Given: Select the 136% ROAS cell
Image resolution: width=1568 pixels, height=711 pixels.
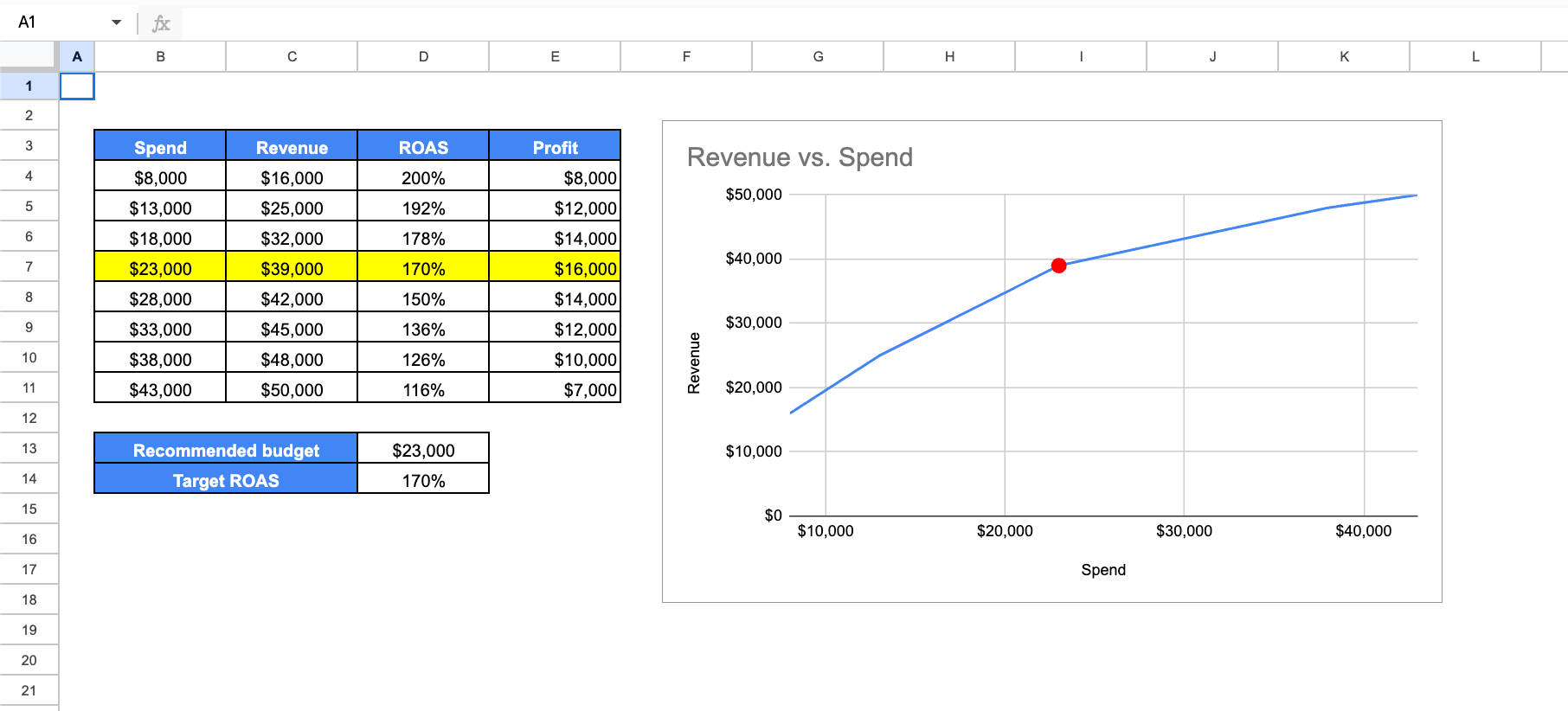Looking at the screenshot, I should point(423,328).
